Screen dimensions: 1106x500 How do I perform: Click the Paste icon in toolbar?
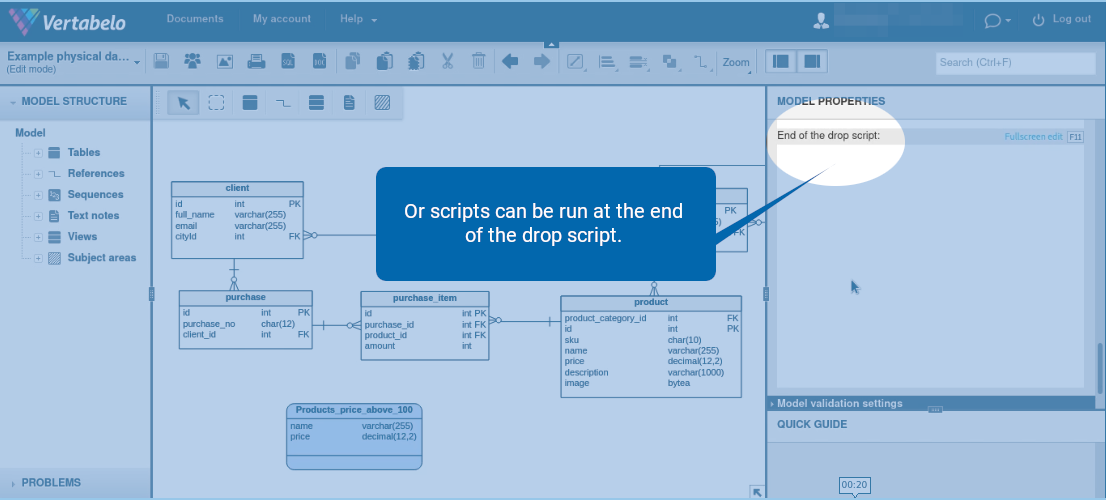384,61
